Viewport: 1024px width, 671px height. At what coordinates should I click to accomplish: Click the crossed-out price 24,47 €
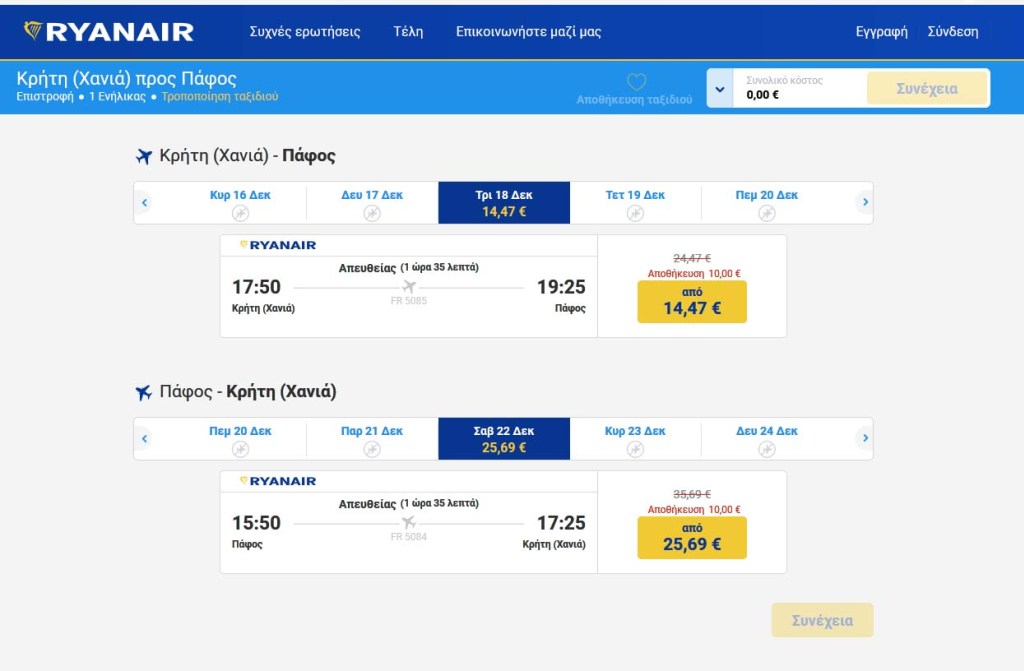click(x=692, y=259)
